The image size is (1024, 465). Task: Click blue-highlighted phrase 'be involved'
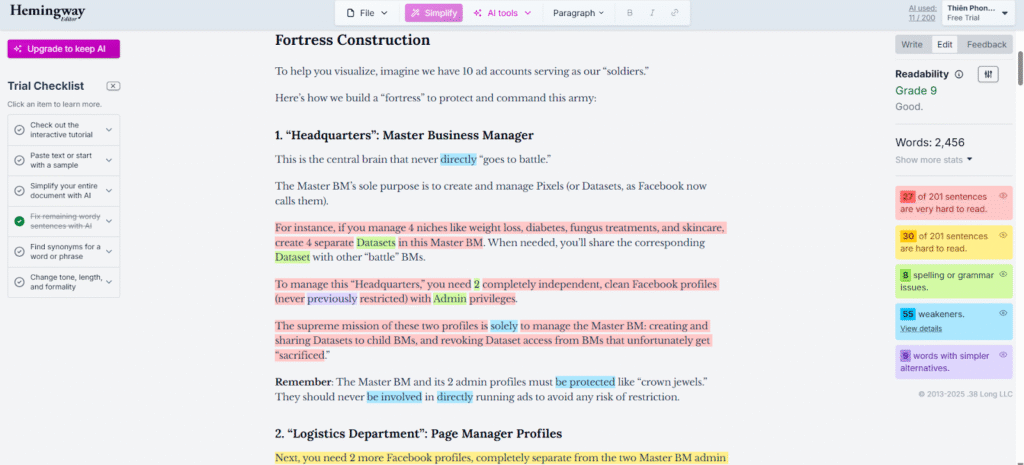coord(394,396)
